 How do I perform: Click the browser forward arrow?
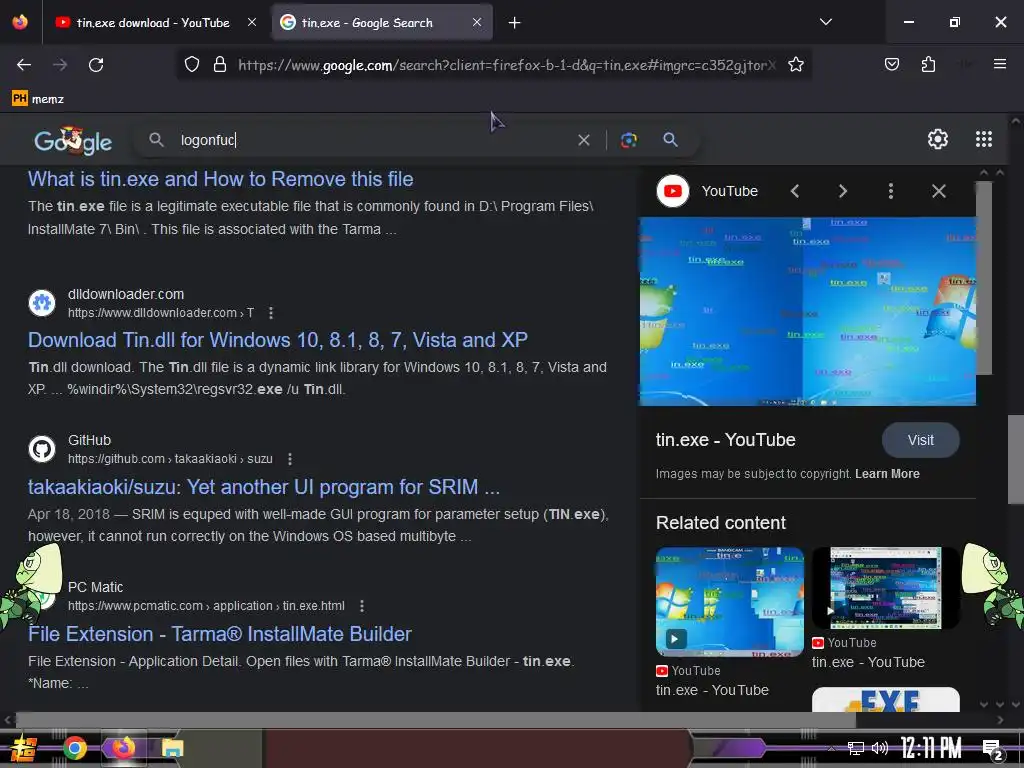60,65
